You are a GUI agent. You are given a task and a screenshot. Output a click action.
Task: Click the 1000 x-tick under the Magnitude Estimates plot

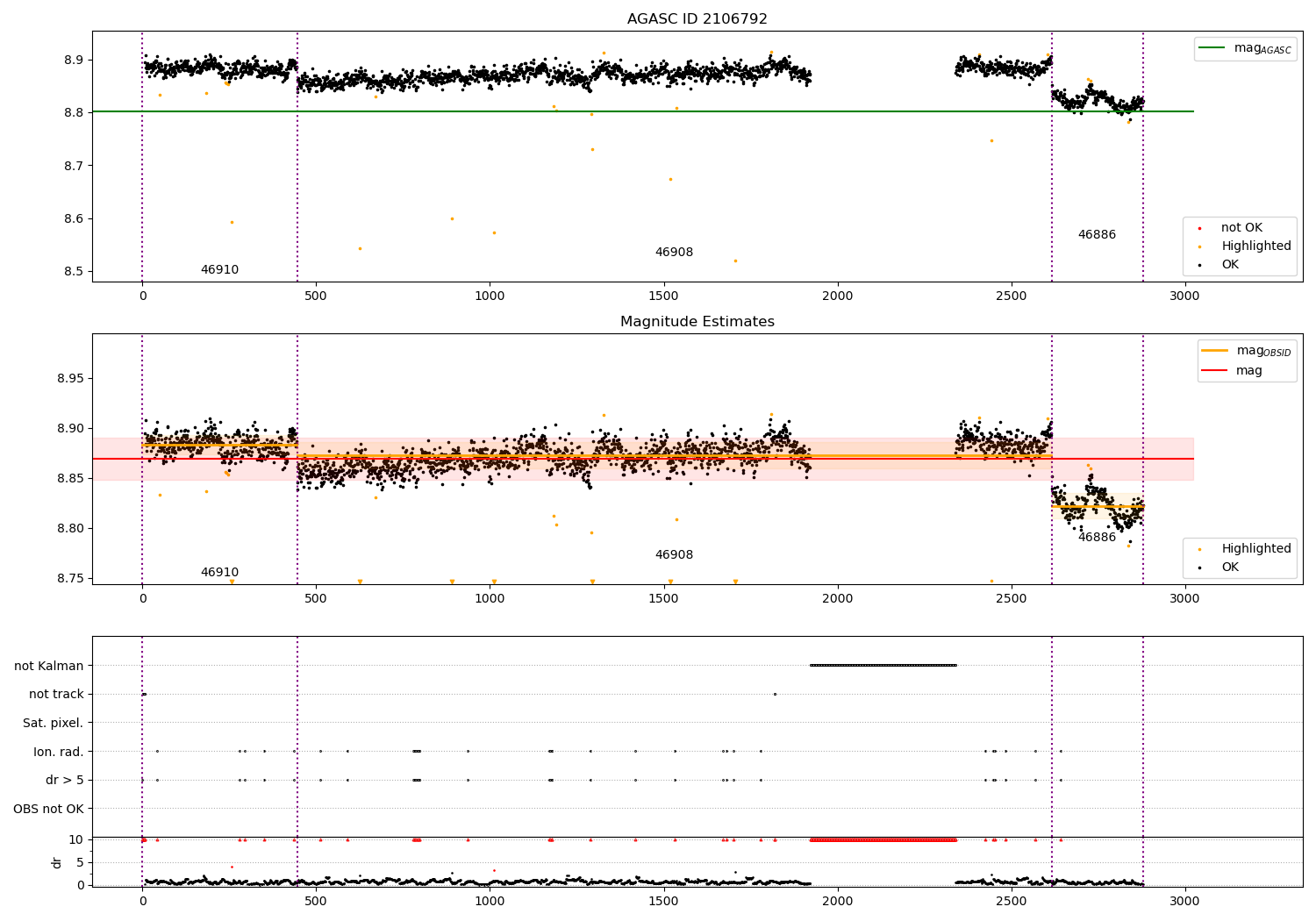tap(490, 599)
